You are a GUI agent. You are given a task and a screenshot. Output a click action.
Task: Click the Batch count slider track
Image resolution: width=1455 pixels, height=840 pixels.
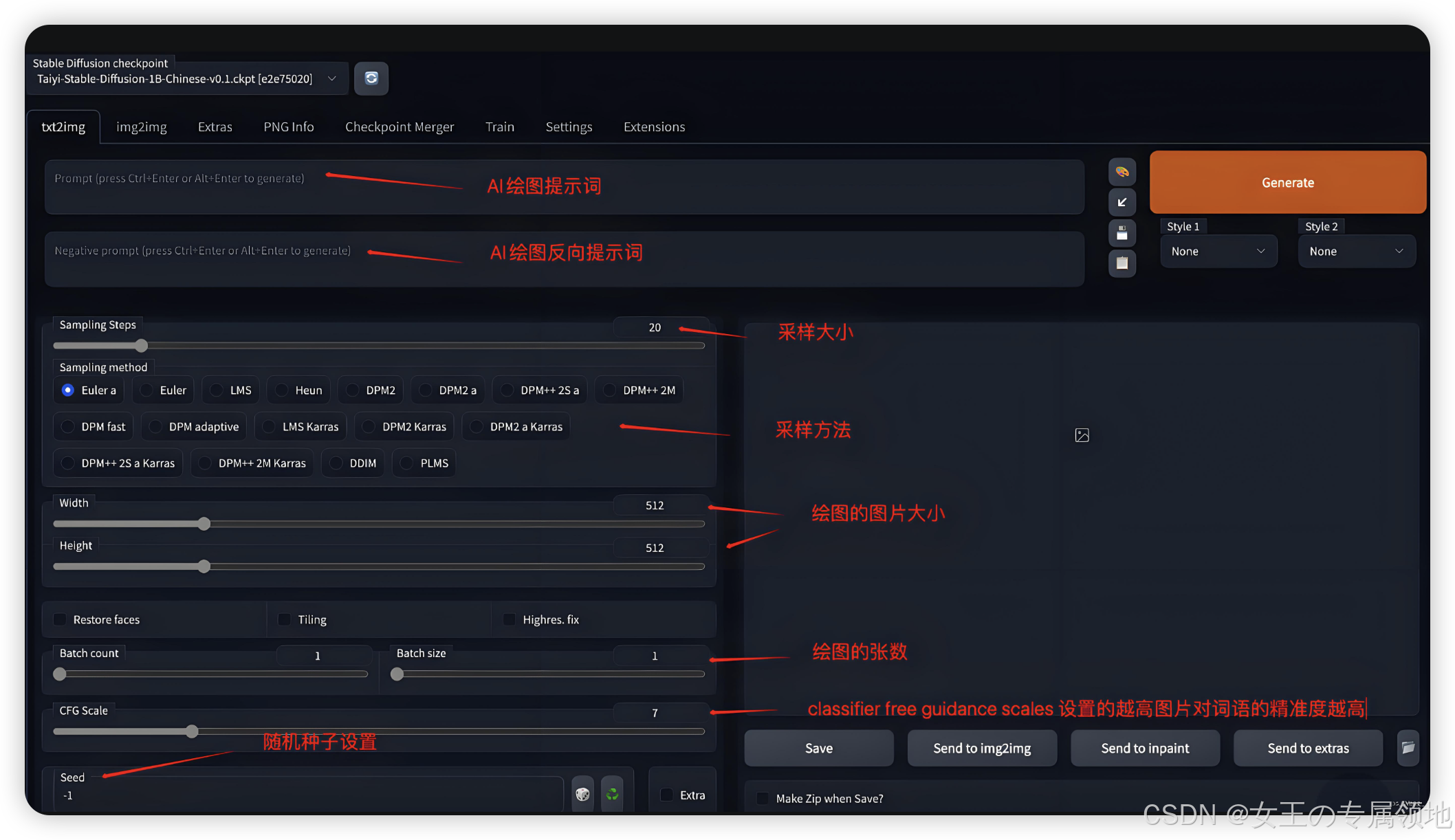(x=210, y=674)
